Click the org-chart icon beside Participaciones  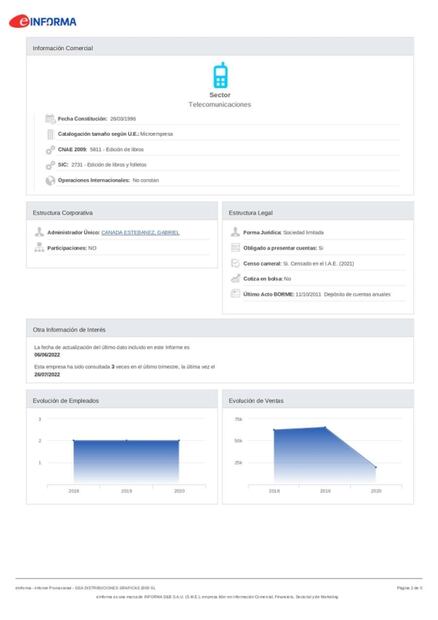click(39, 248)
